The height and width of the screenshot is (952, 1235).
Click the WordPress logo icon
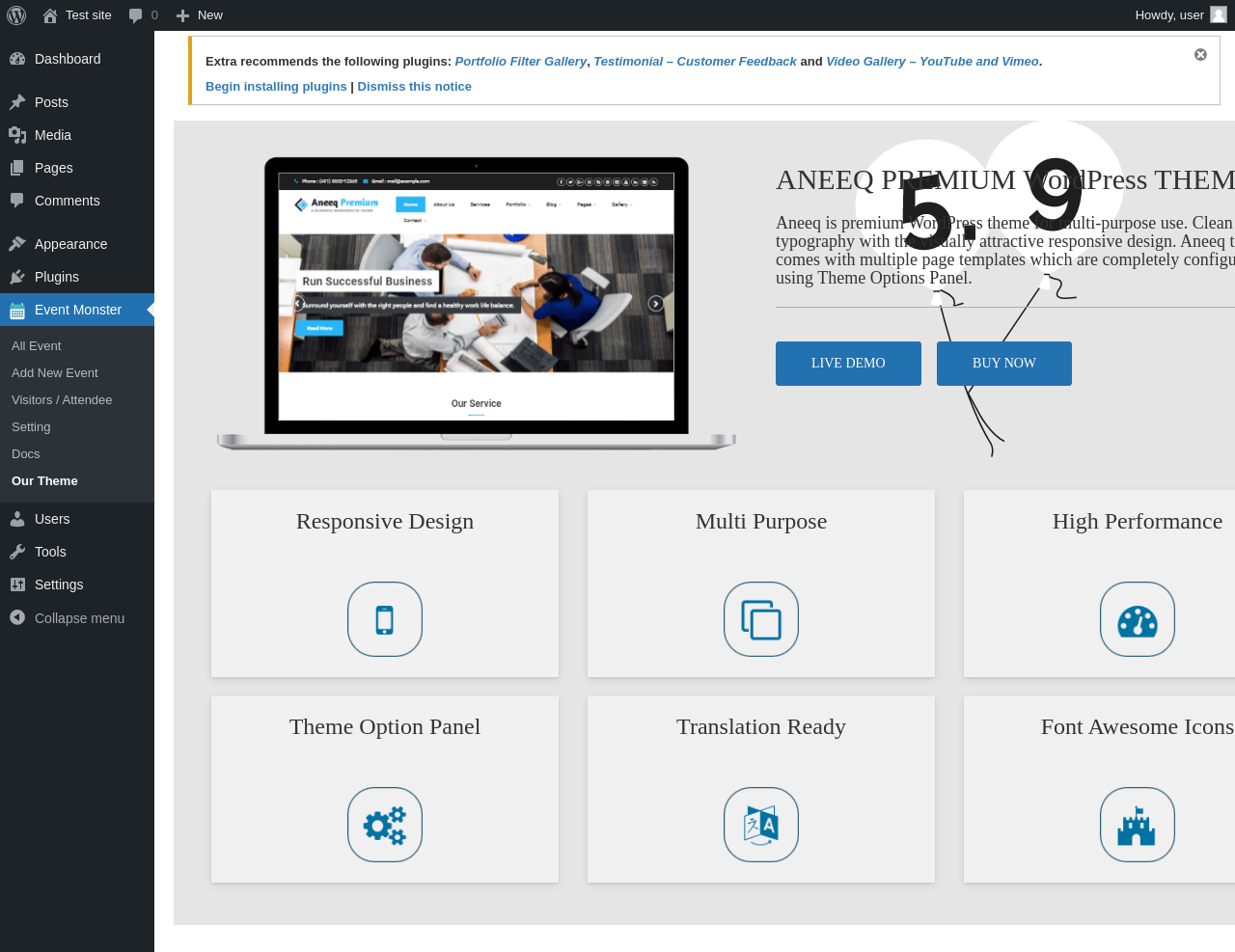16,15
